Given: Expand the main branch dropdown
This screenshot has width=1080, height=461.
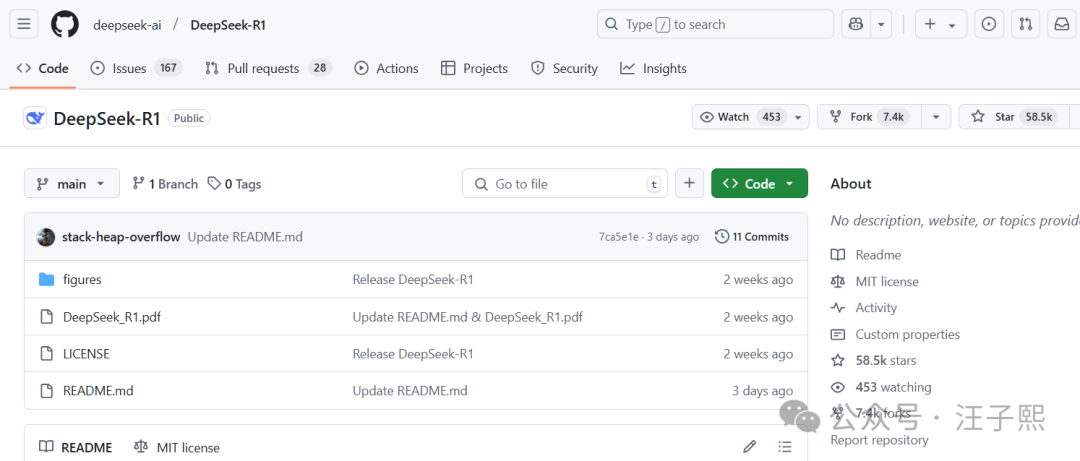Looking at the screenshot, I should point(72,184).
